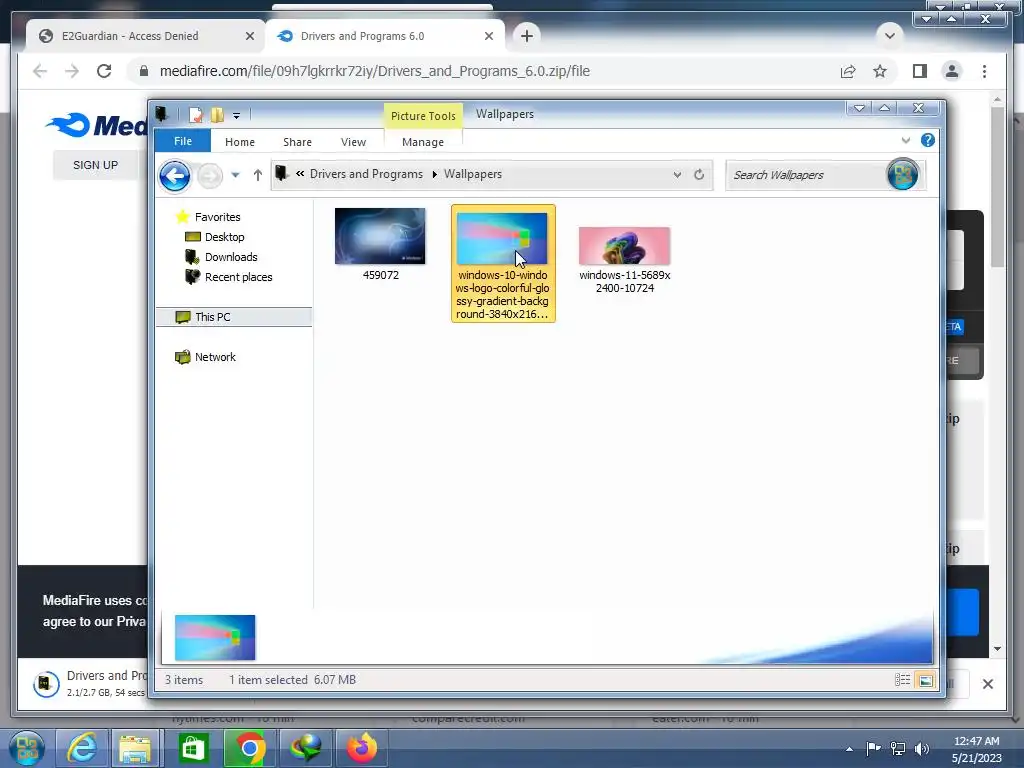This screenshot has height=768, width=1024.
Task: Bookmark this page with star icon
Action: coord(880,71)
